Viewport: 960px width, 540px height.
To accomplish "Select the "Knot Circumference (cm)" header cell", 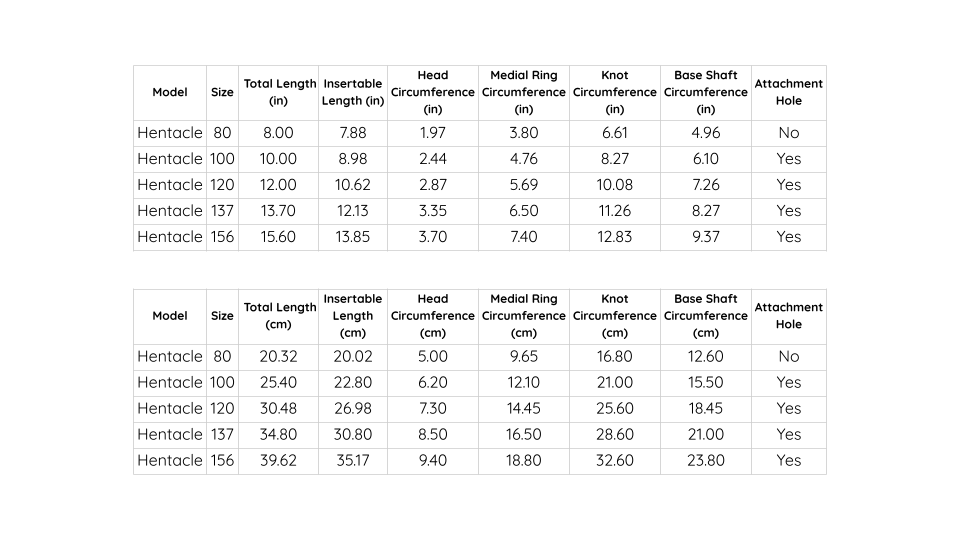I will [615, 316].
